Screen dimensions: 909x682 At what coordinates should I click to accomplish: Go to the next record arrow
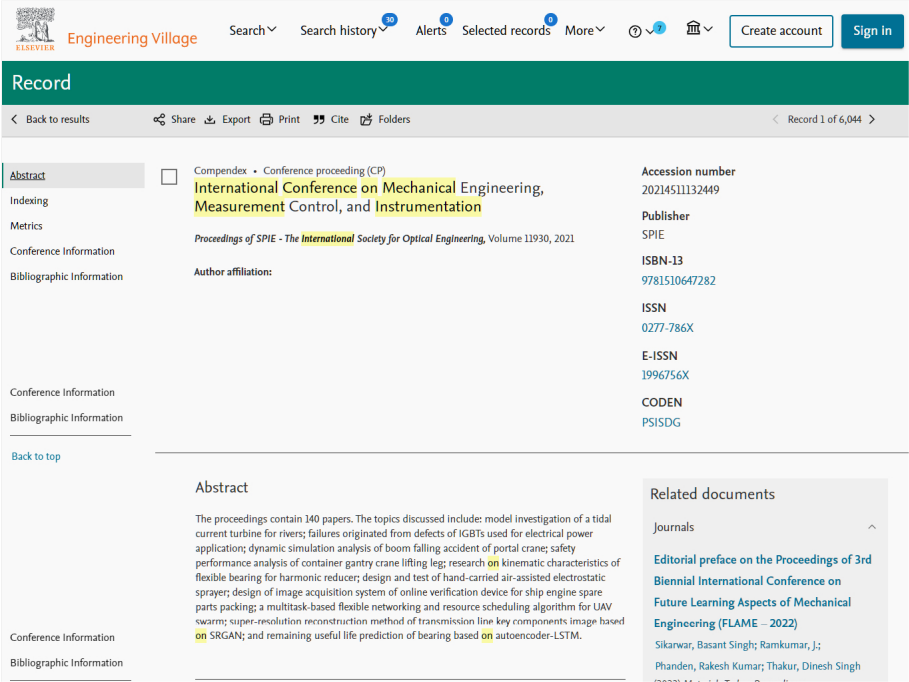pyautogui.click(x=872, y=119)
